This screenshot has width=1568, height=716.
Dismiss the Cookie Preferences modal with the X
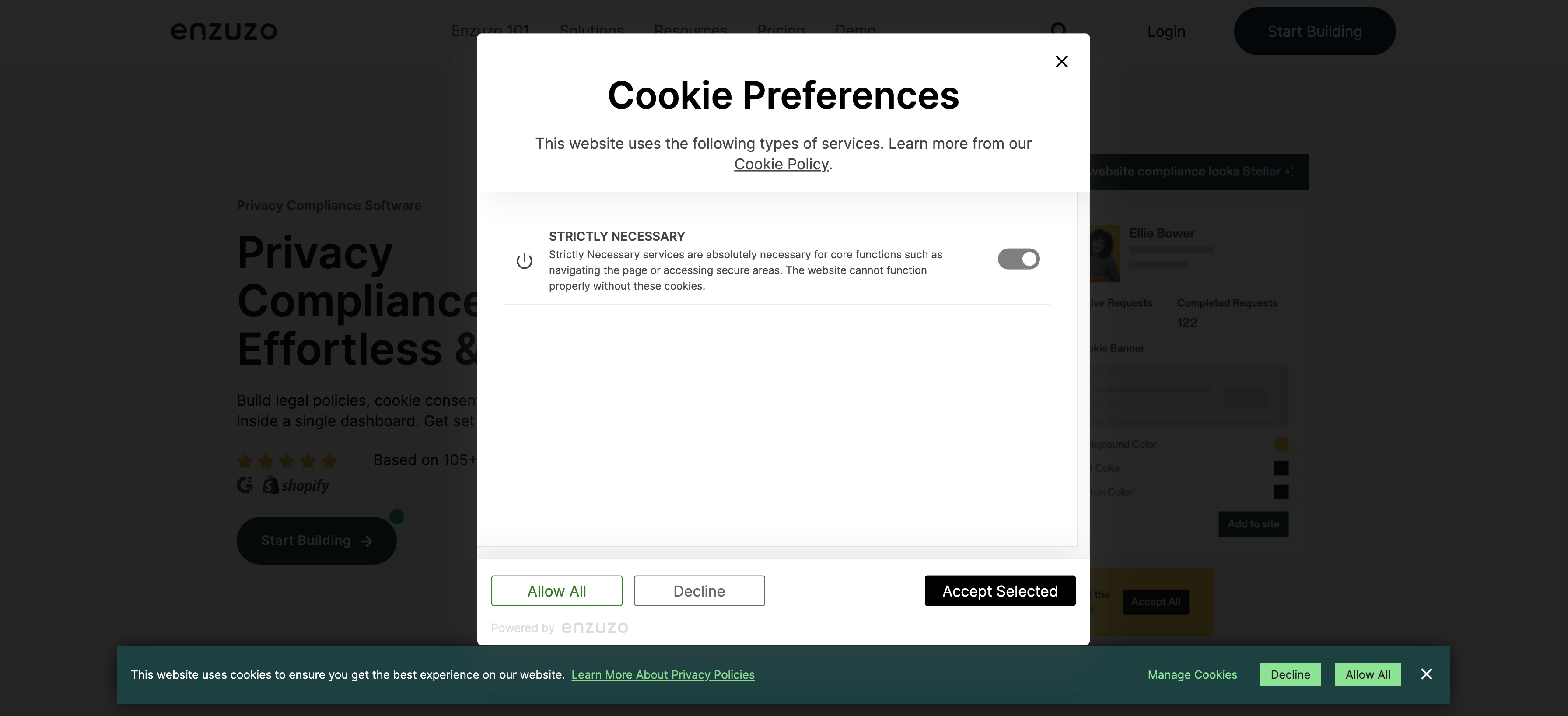1061,62
